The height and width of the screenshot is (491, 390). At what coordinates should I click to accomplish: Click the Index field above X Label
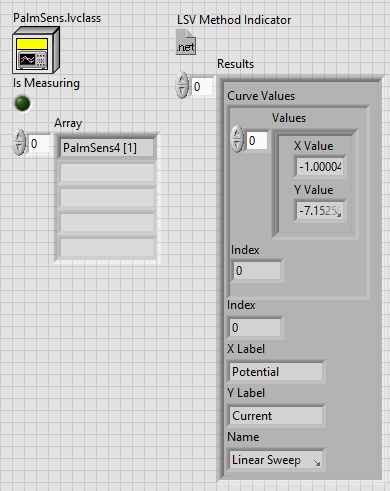coord(255,328)
